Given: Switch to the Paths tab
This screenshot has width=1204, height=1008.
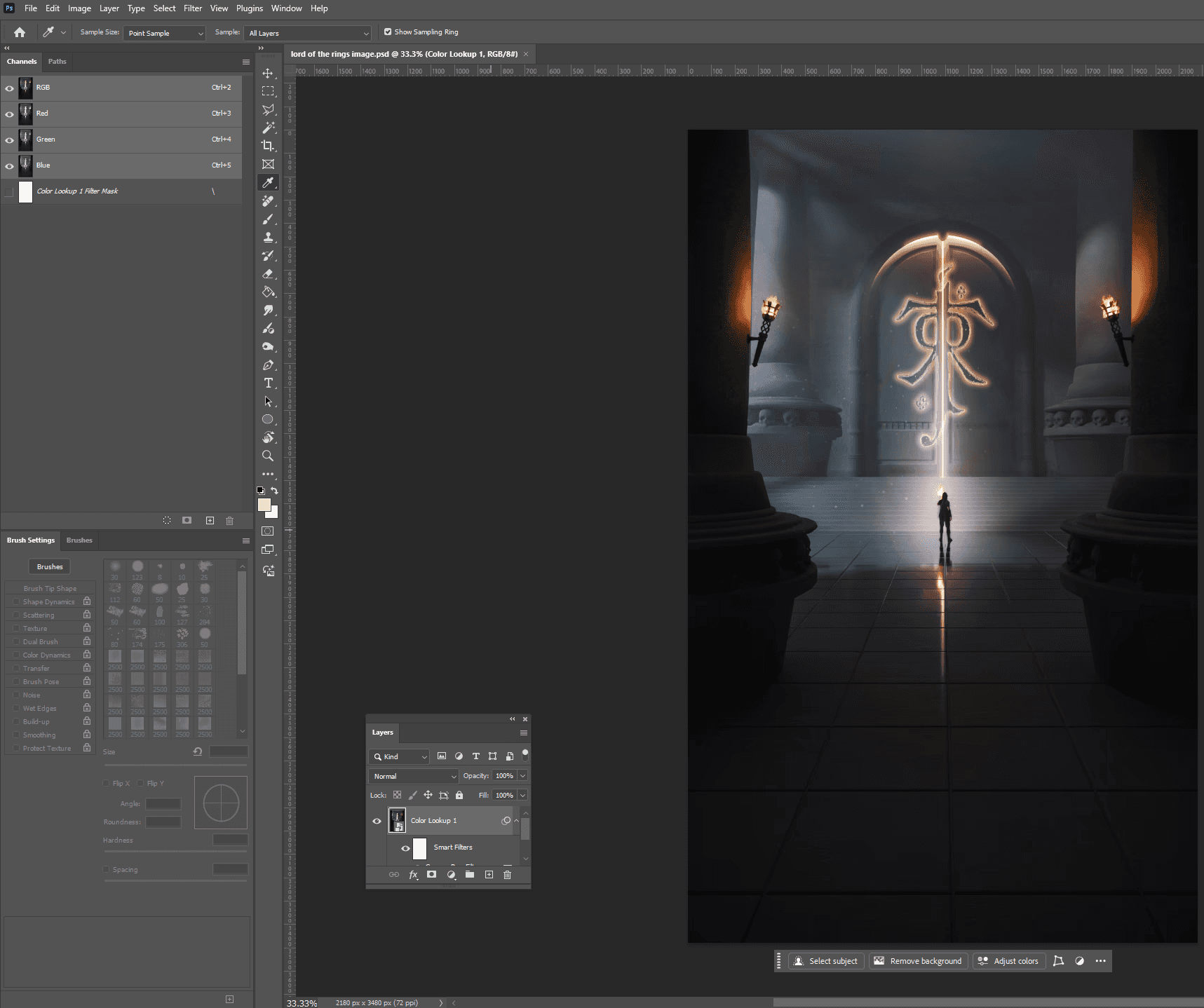Looking at the screenshot, I should pos(58,62).
